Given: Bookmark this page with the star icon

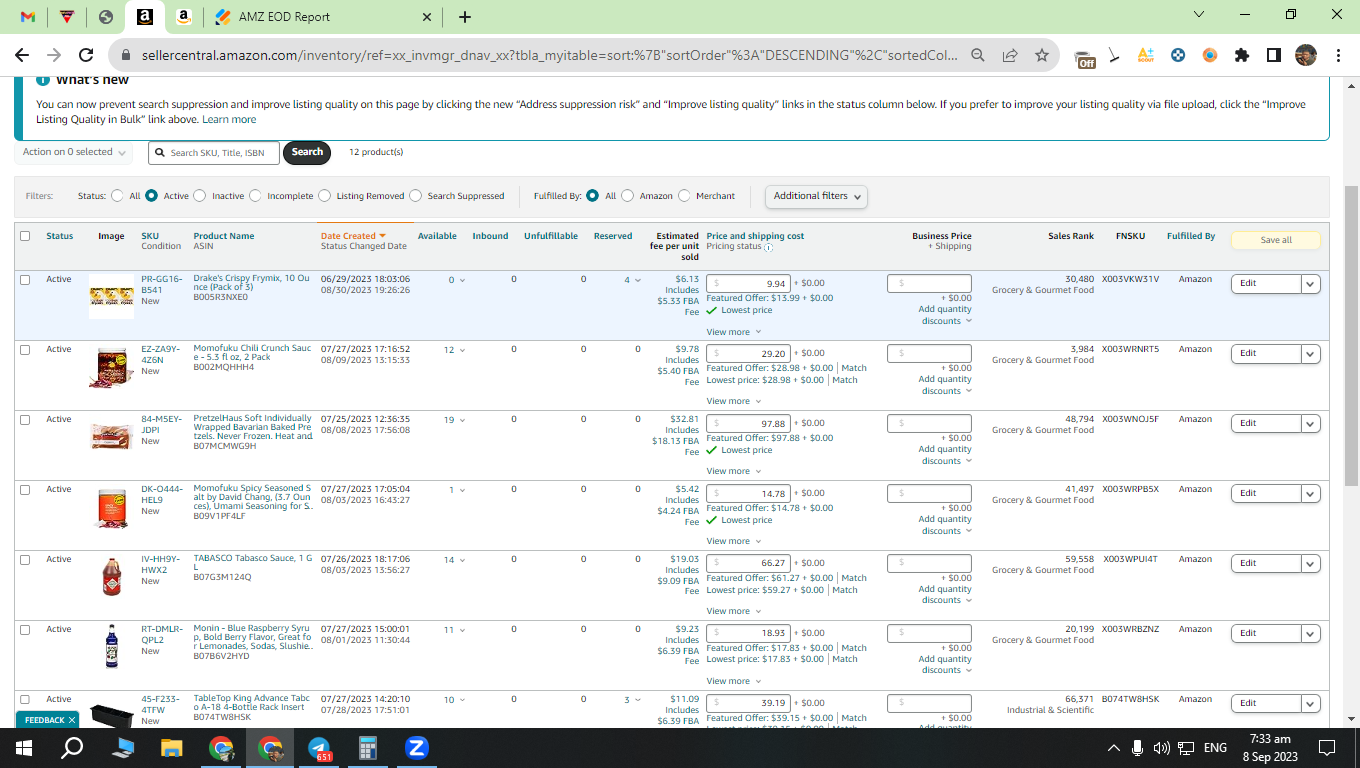Looking at the screenshot, I should pos(1042,56).
